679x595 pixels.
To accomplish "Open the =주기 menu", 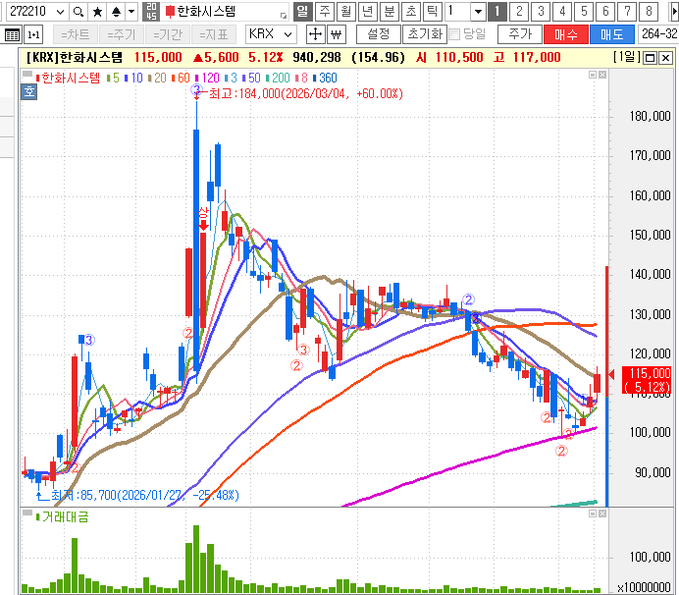I will (x=121, y=35).
